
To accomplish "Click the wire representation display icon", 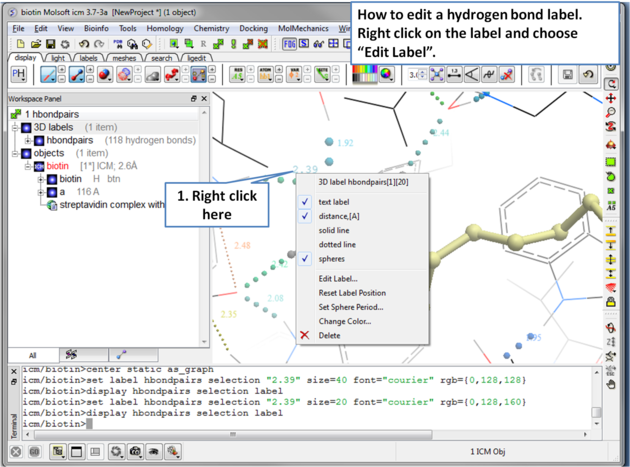I will pyautogui.click(x=48, y=75).
